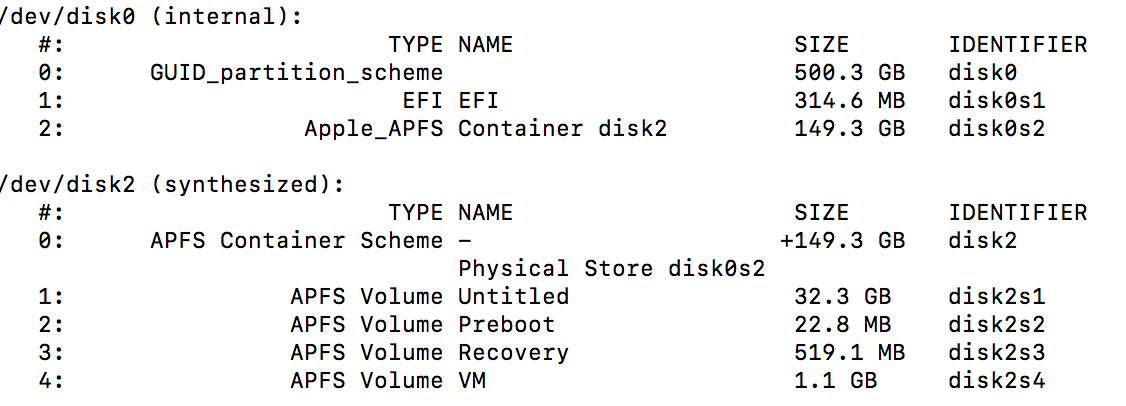Click the +149.3 GB size value
Image resolution: width=1126 pixels, height=406 pixels.
842,241
